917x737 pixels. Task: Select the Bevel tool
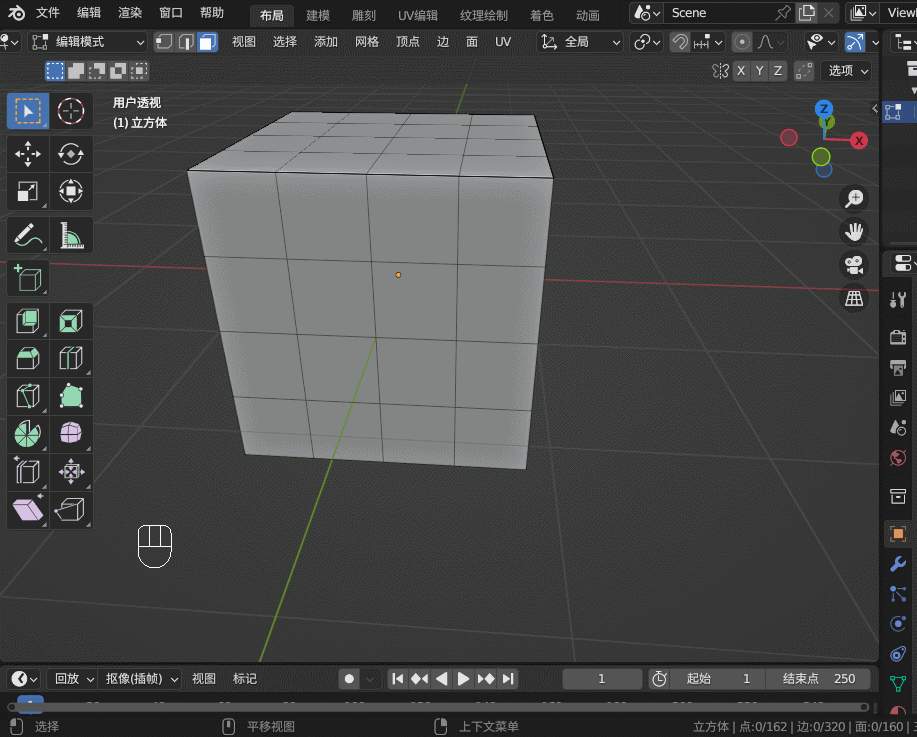pyautogui.click(x=27, y=358)
